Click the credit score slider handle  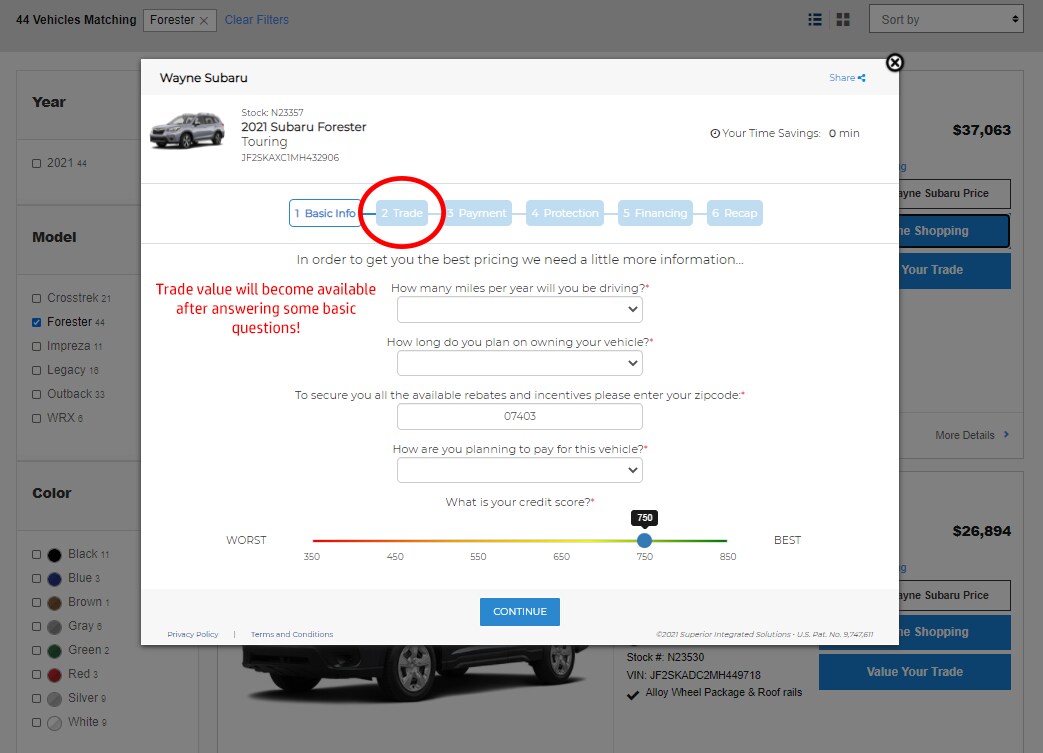point(644,540)
